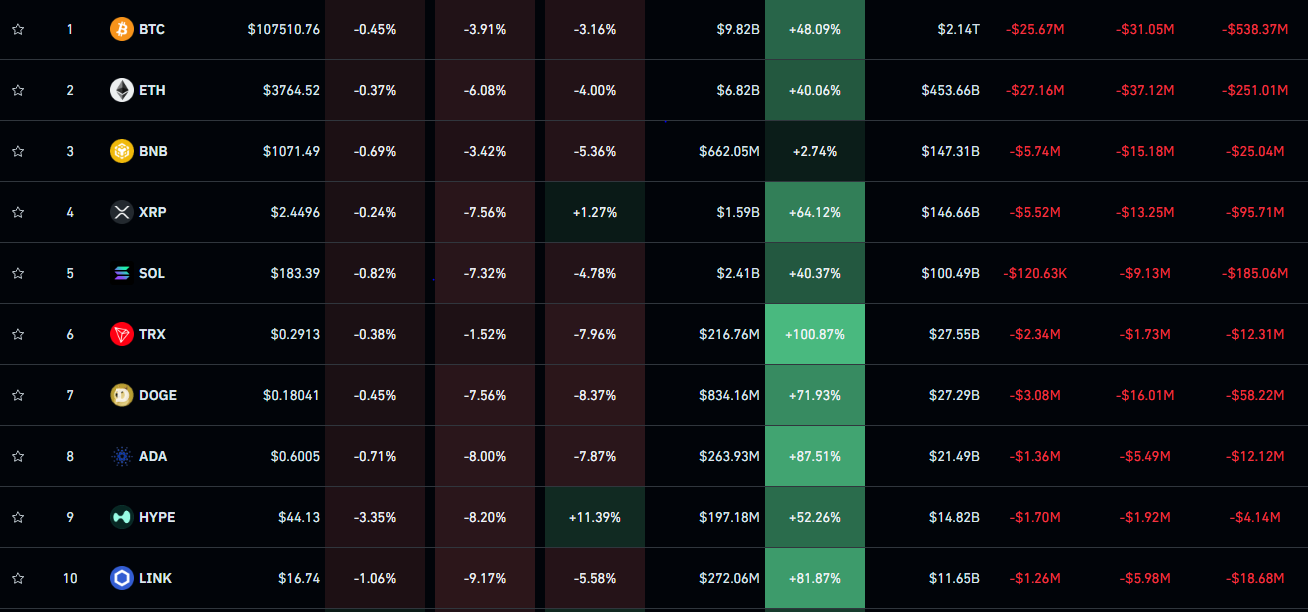Image resolution: width=1308 pixels, height=612 pixels.
Task: Click the Dogecoin logo
Action: pyautogui.click(x=121, y=395)
